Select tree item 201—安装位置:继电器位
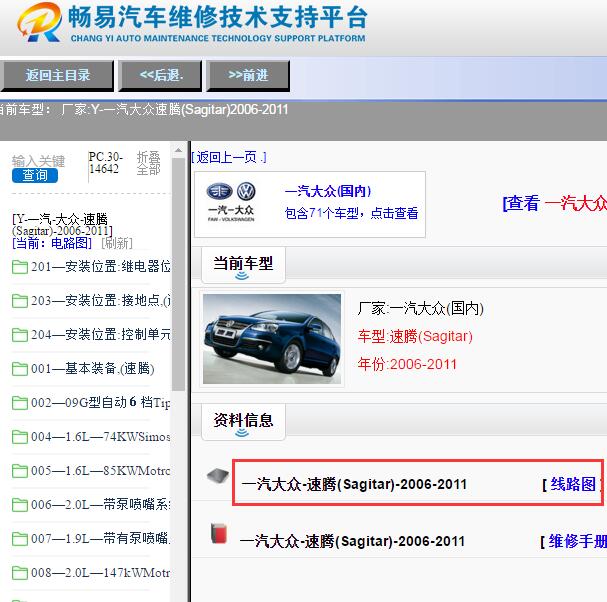 101,266
